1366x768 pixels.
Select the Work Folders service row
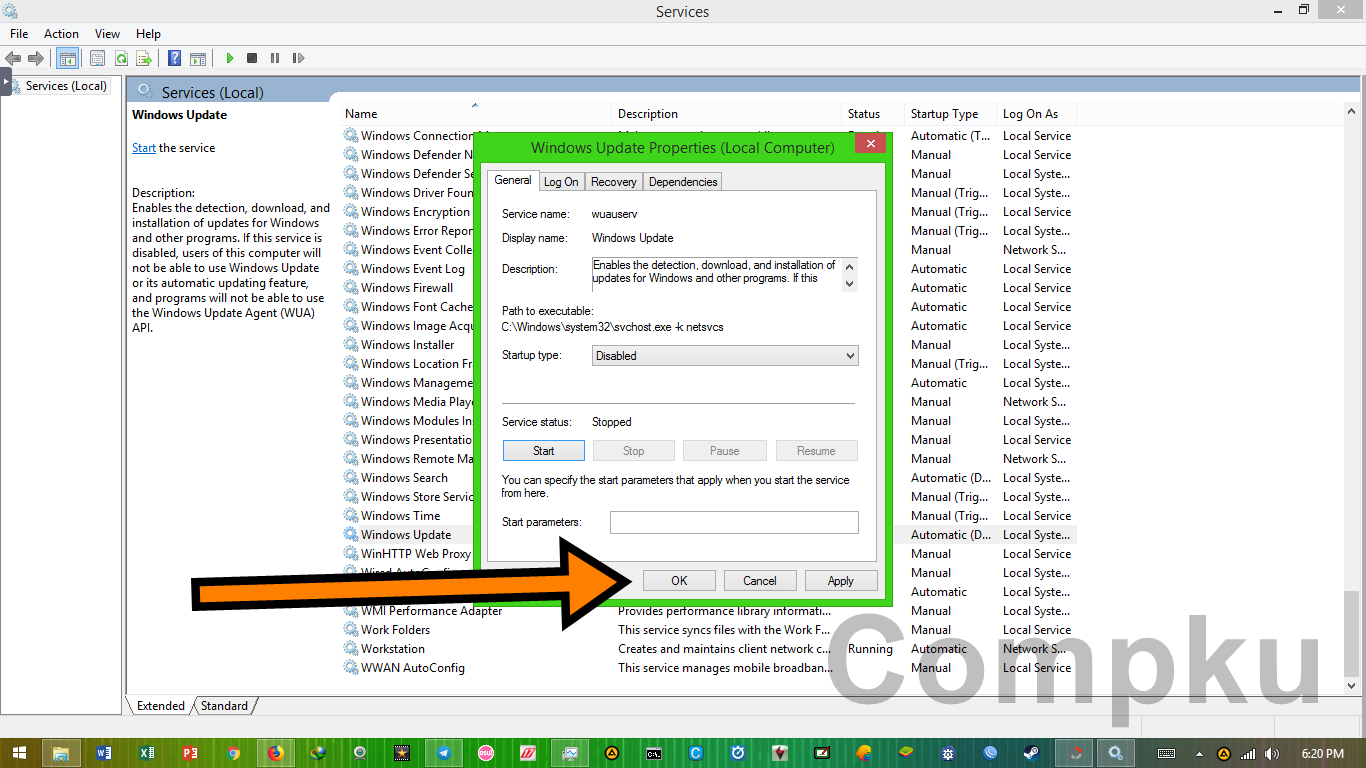click(709, 630)
